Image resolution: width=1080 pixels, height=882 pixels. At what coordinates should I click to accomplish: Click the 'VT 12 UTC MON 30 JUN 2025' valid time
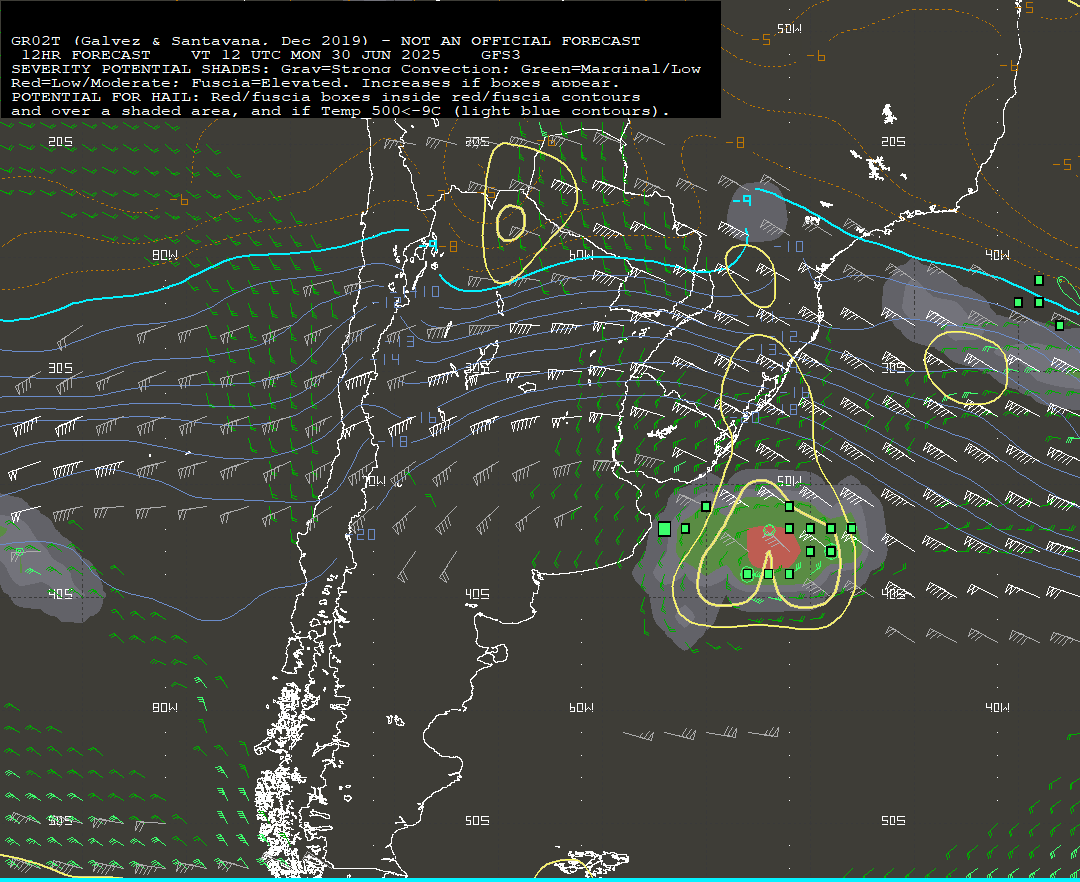click(x=315, y=55)
